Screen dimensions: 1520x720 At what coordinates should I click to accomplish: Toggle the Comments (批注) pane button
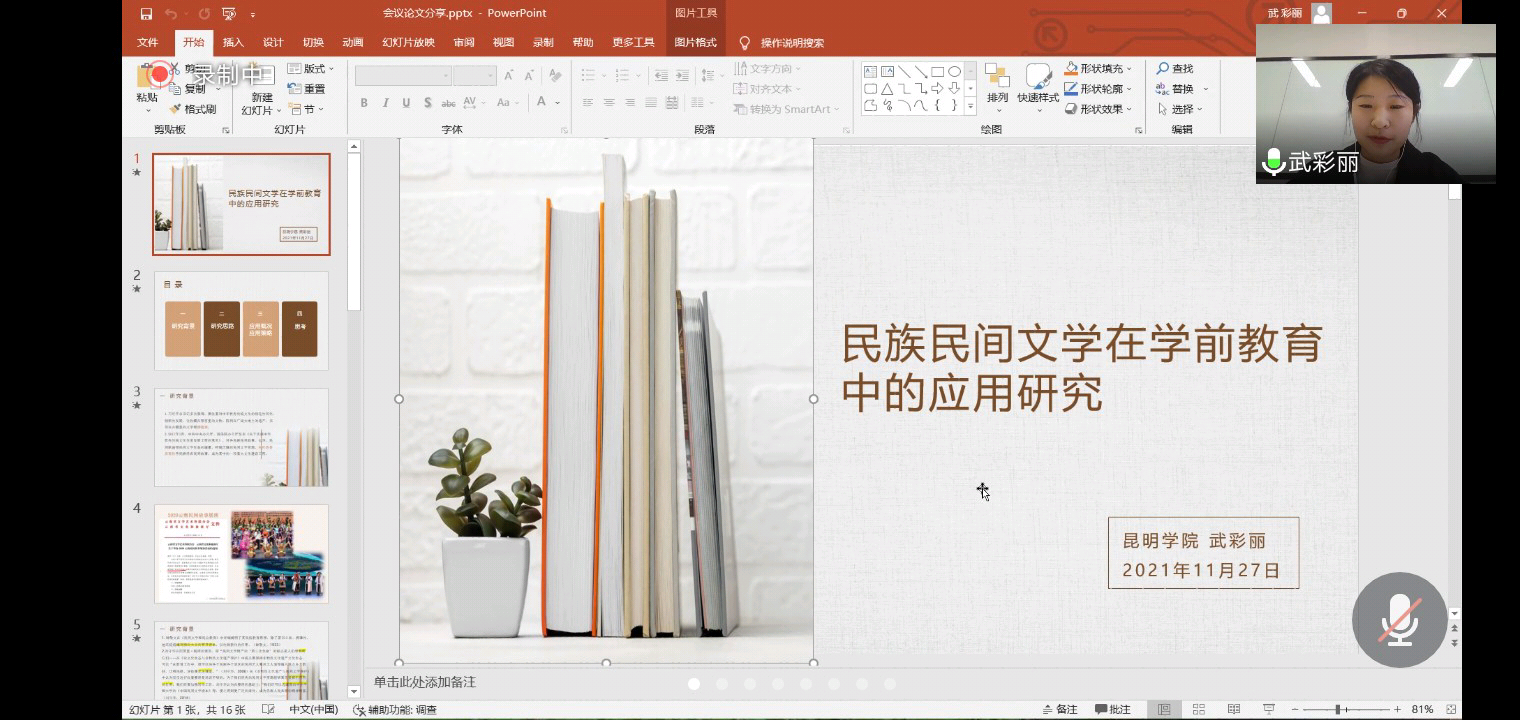click(1113, 709)
